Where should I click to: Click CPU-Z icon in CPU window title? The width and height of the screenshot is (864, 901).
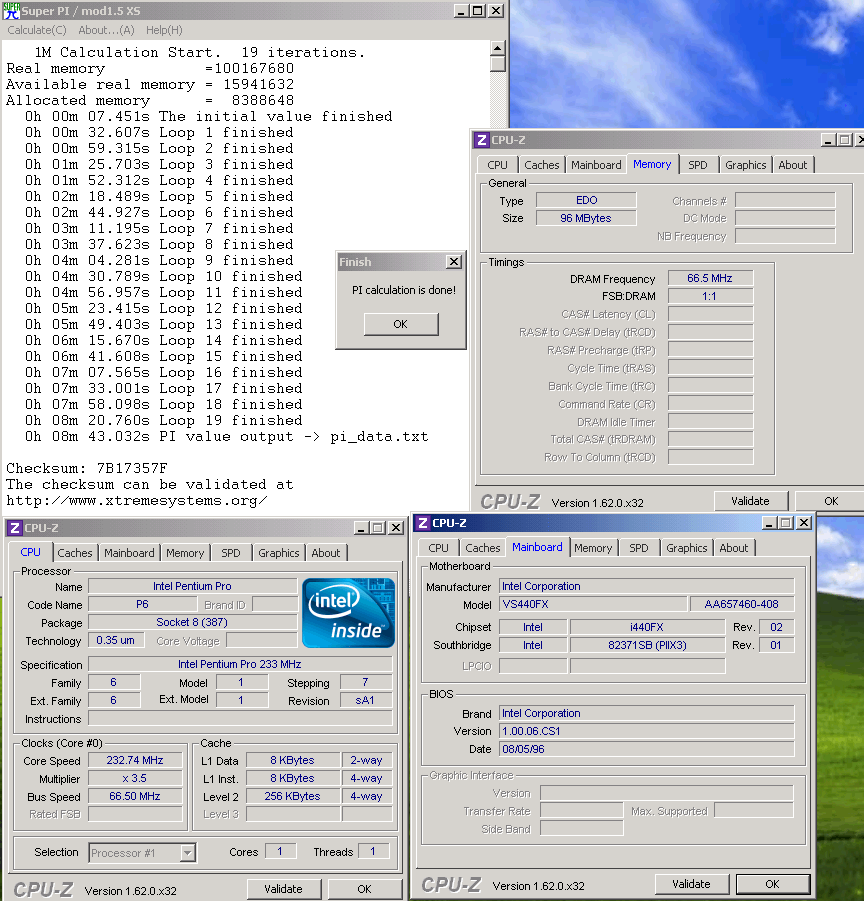pyautogui.click(x=14, y=528)
